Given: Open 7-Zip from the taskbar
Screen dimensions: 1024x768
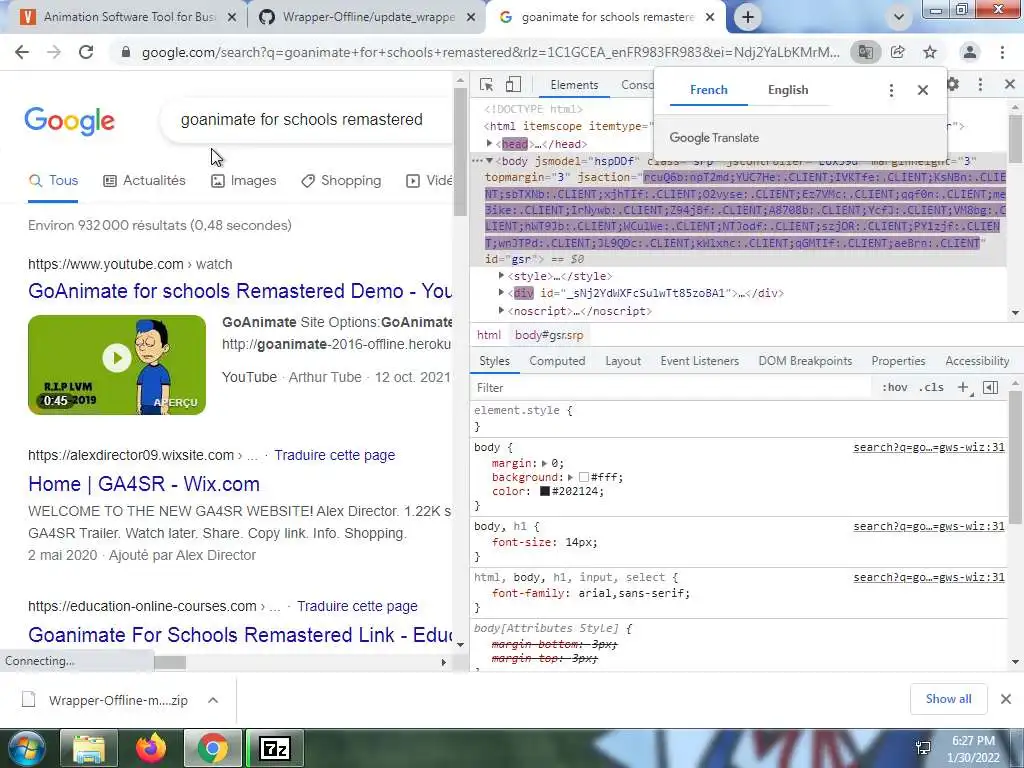Looking at the screenshot, I should pos(274,748).
